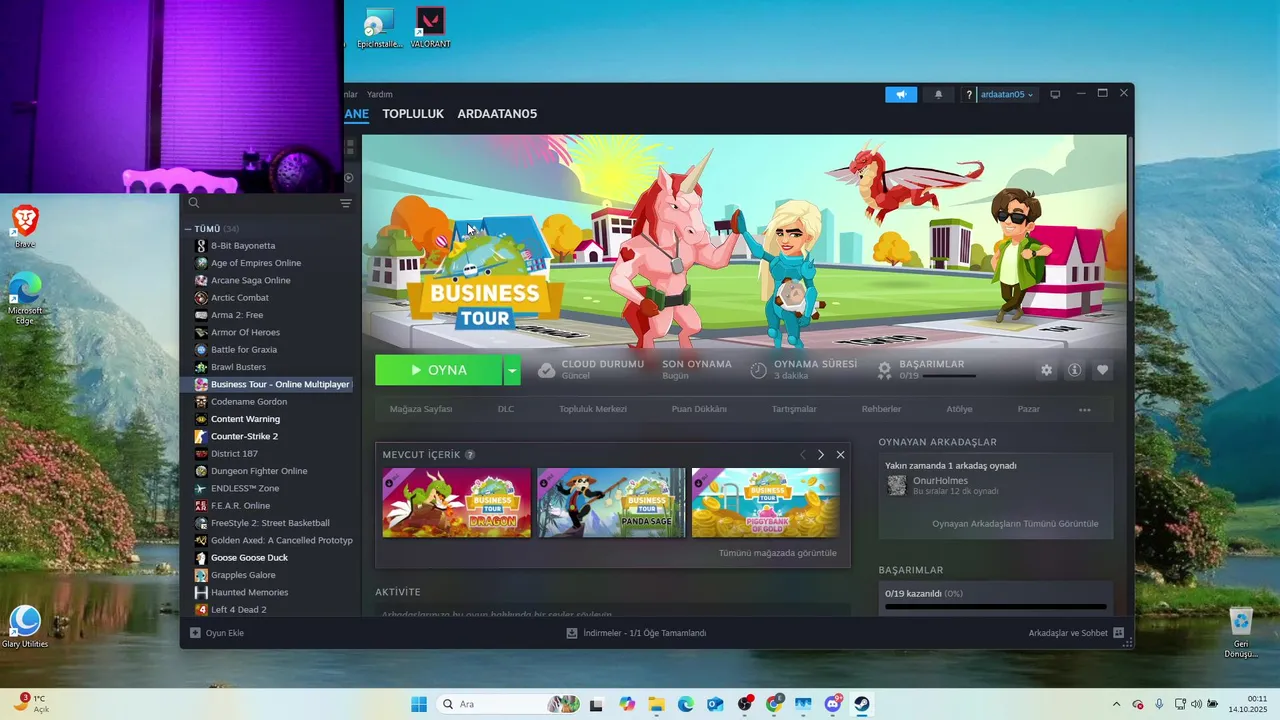Image resolution: width=1280 pixels, height=720 pixels.
Task: Open the Recycle Bin on the desktop
Action: pyautogui.click(x=1240, y=632)
